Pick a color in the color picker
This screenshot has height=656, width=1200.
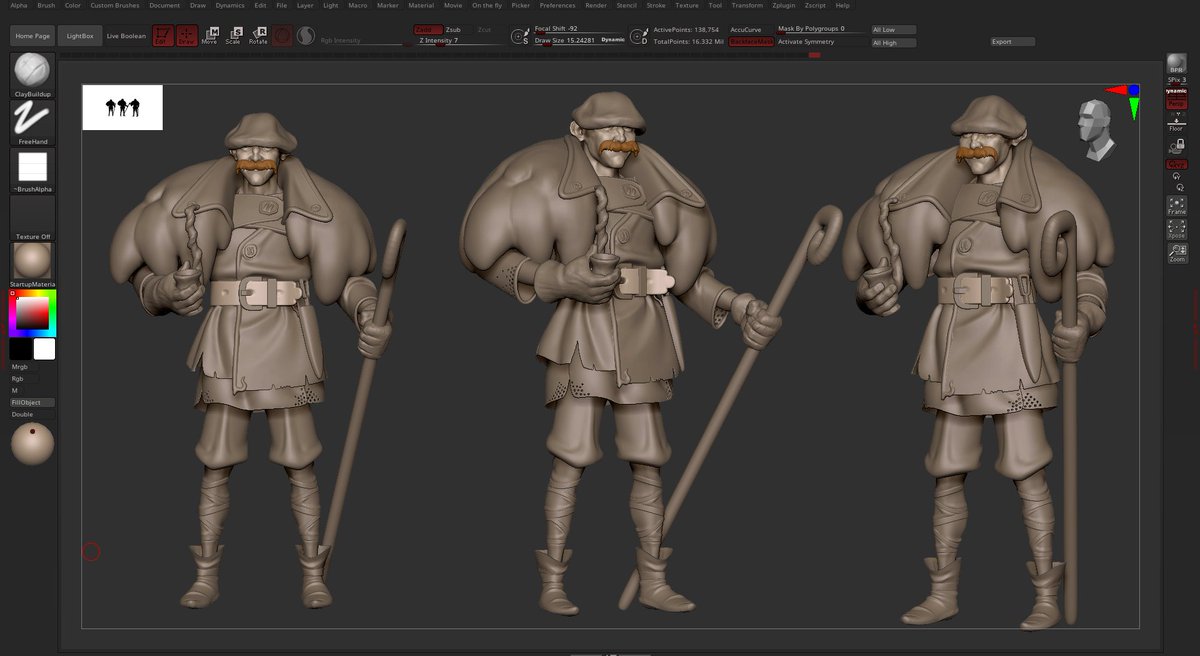pyautogui.click(x=33, y=314)
